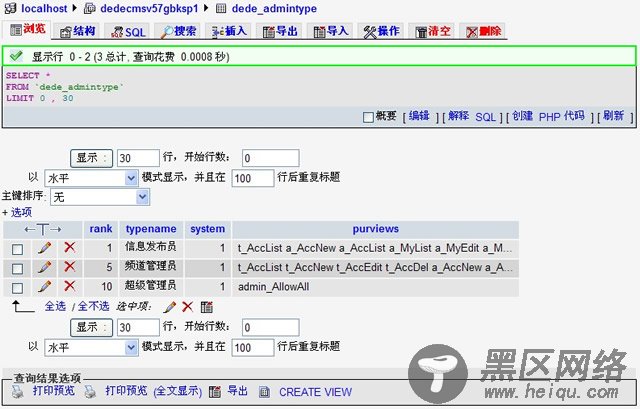The width and height of the screenshot is (640, 409).
Task: Sort by the typename column header
Action: tap(151, 229)
